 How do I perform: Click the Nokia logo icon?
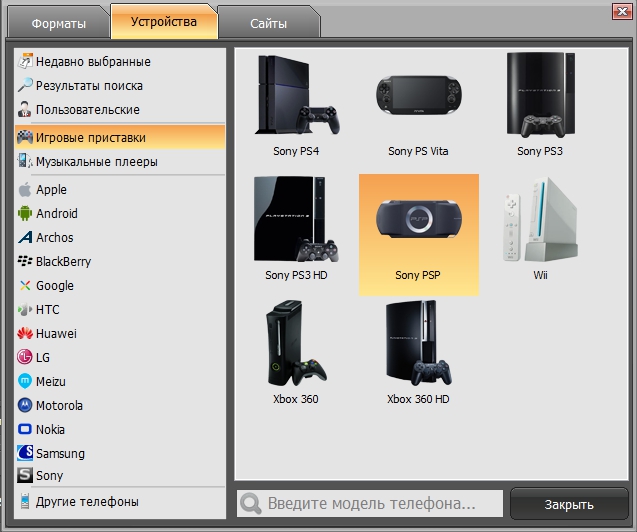pyautogui.click(x=25, y=429)
